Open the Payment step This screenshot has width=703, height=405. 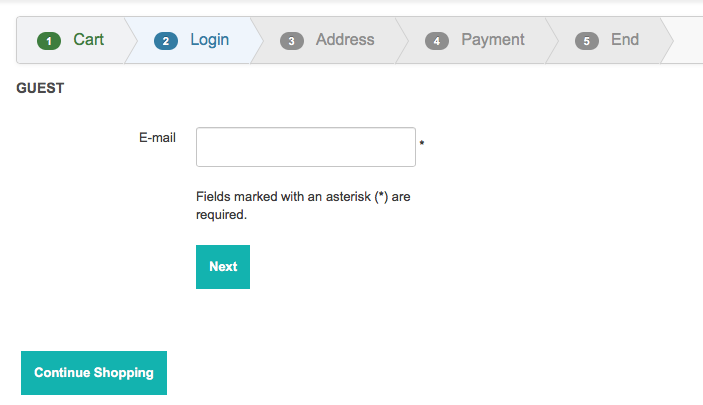coord(492,40)
